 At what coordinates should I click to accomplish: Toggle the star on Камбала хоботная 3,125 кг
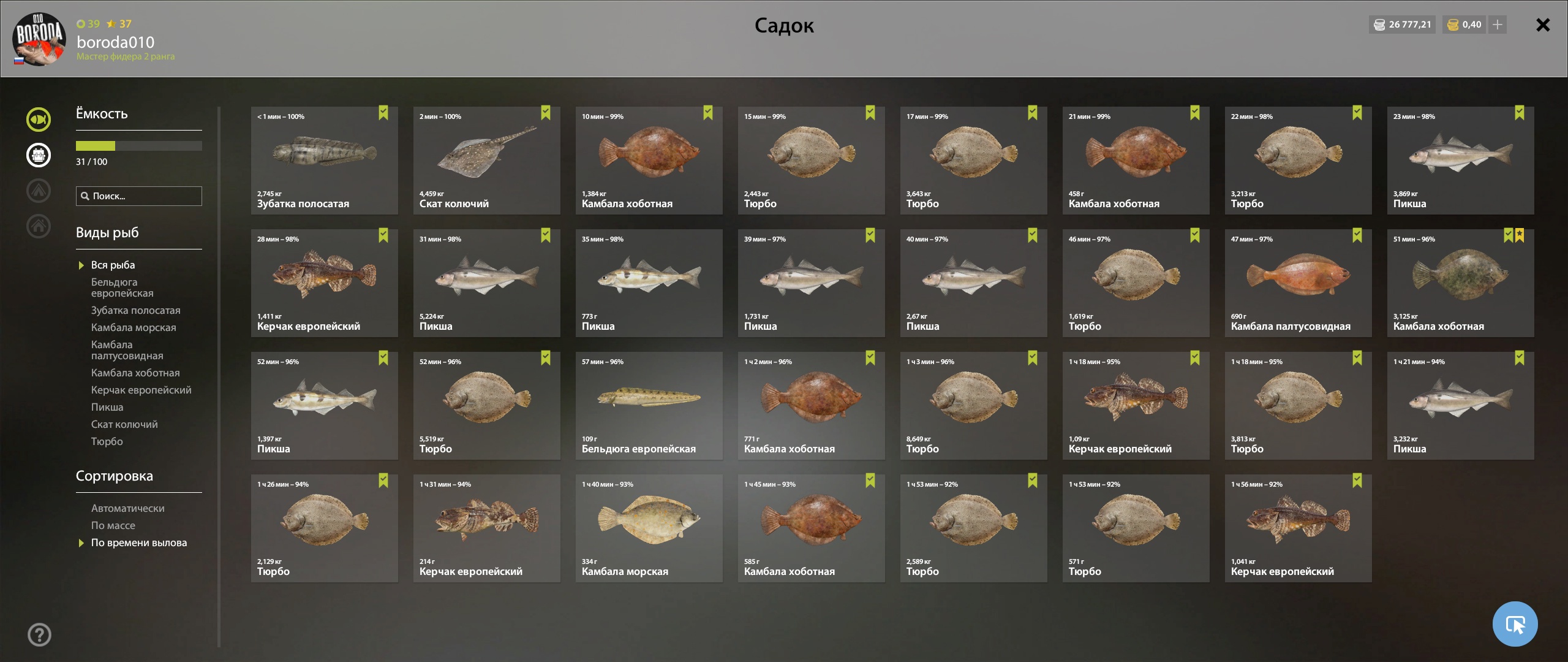1520,235
